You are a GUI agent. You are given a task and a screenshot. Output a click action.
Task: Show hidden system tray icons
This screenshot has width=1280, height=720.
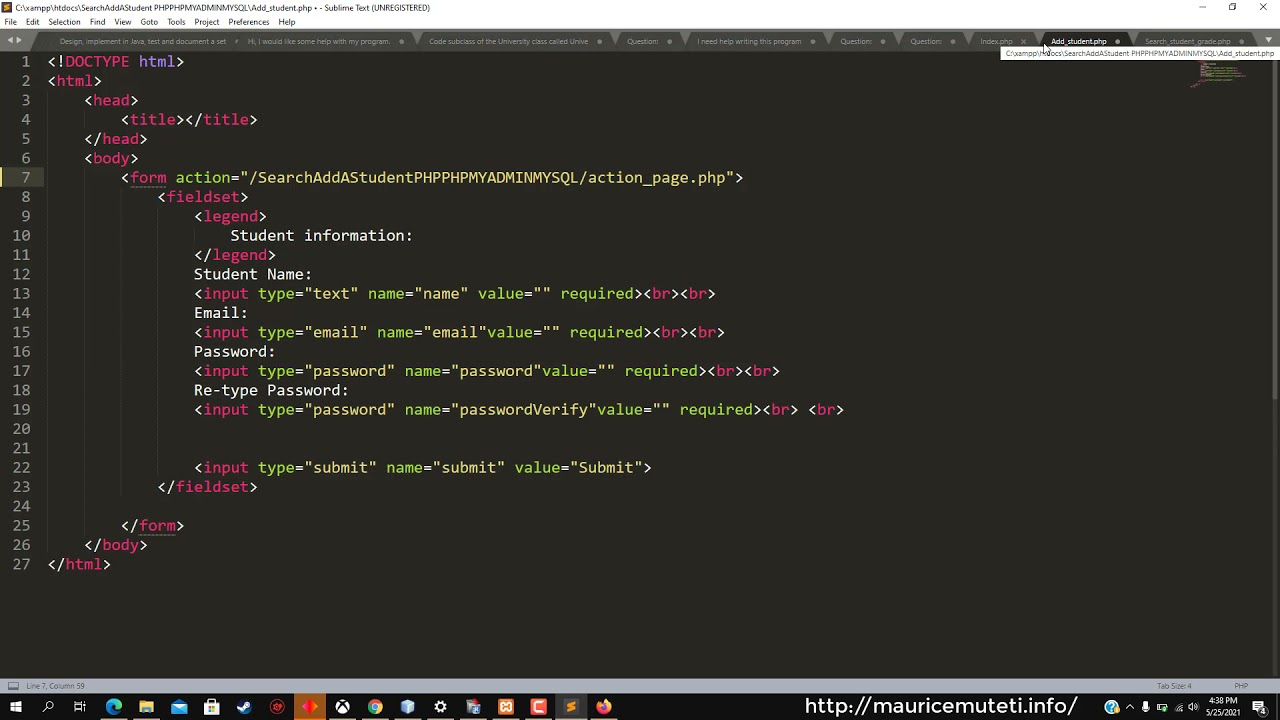[x=1129, y=707]
